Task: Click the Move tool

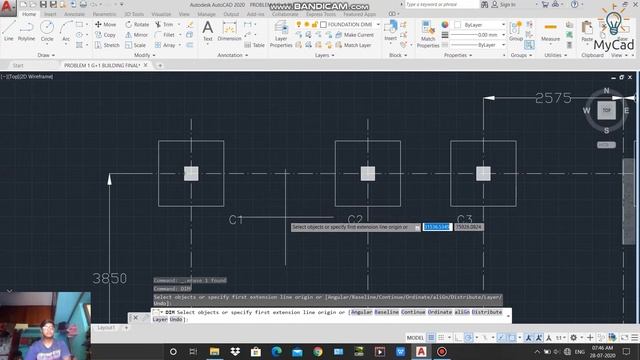Action: pos(105,24)
